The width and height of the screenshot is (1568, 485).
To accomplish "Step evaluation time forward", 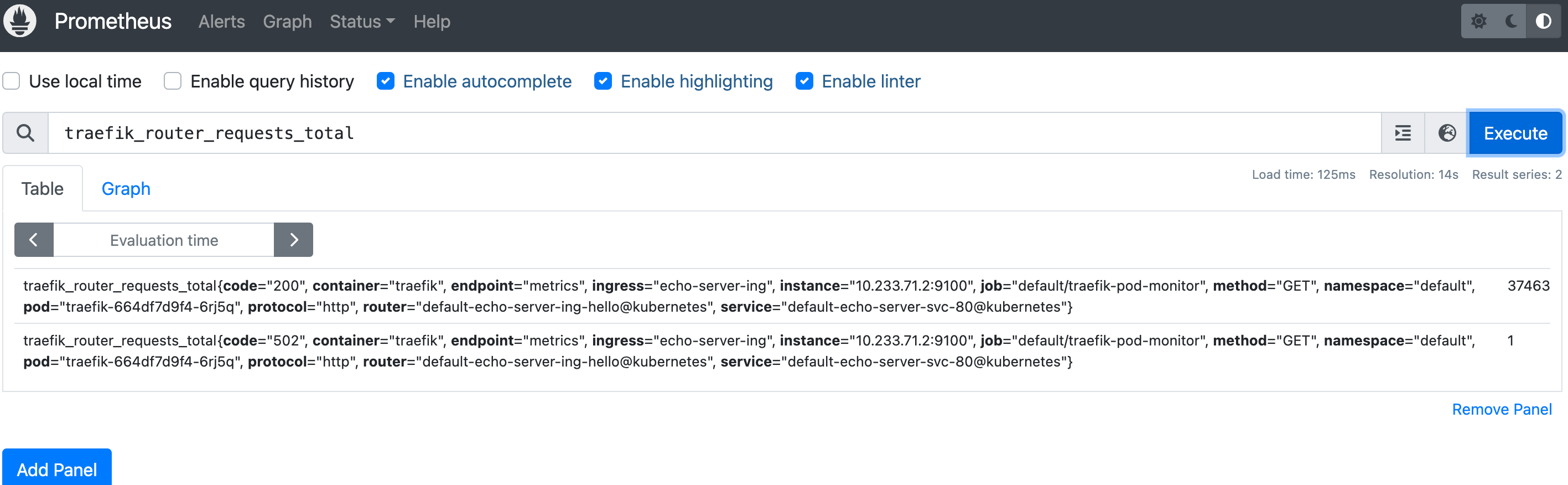I will pyautogui.click(x=293, y=239).
